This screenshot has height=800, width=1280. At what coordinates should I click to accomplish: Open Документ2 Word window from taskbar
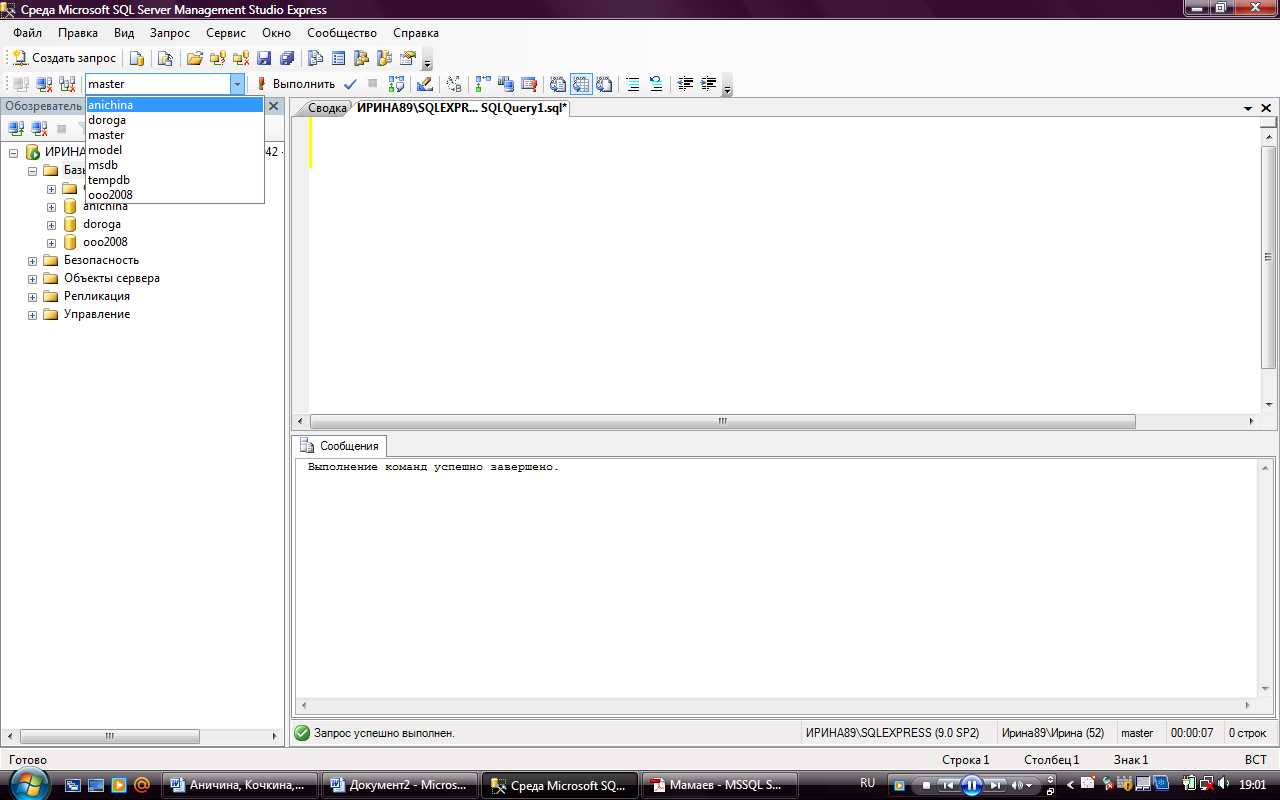click(400, 785)
